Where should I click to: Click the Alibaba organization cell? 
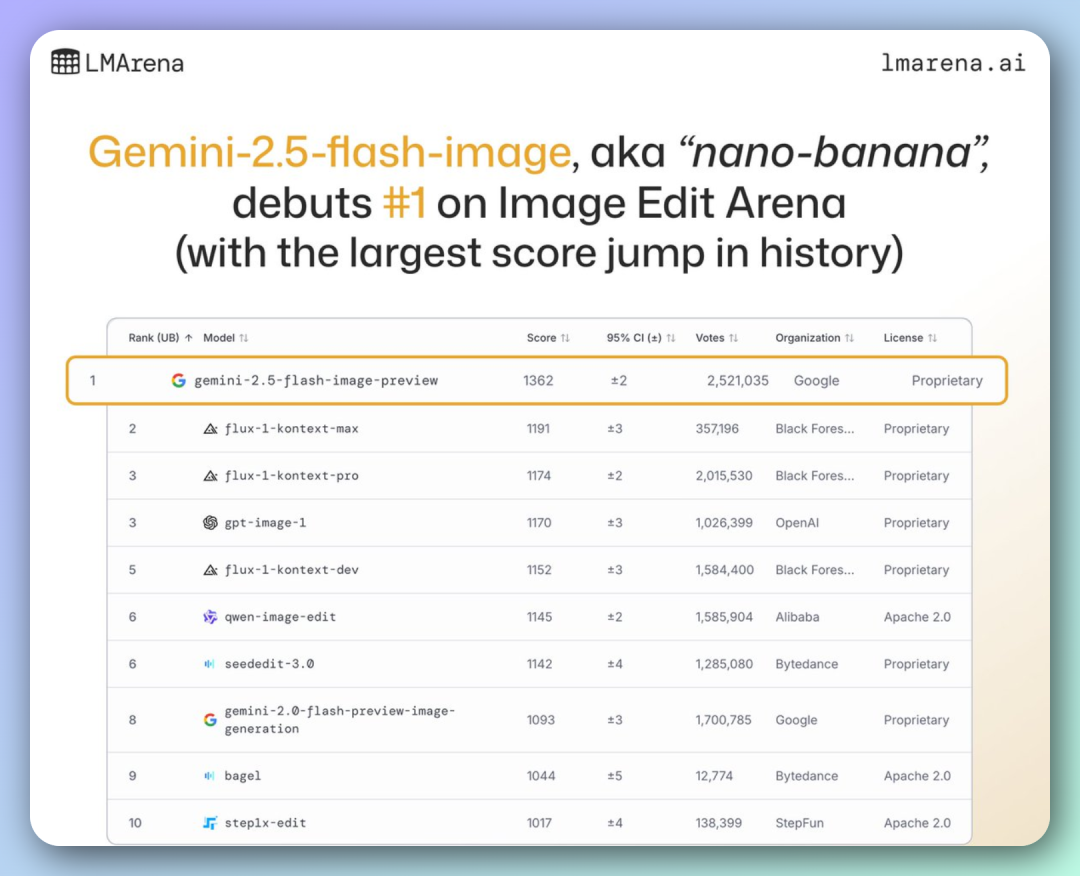(x=797, y=617)
